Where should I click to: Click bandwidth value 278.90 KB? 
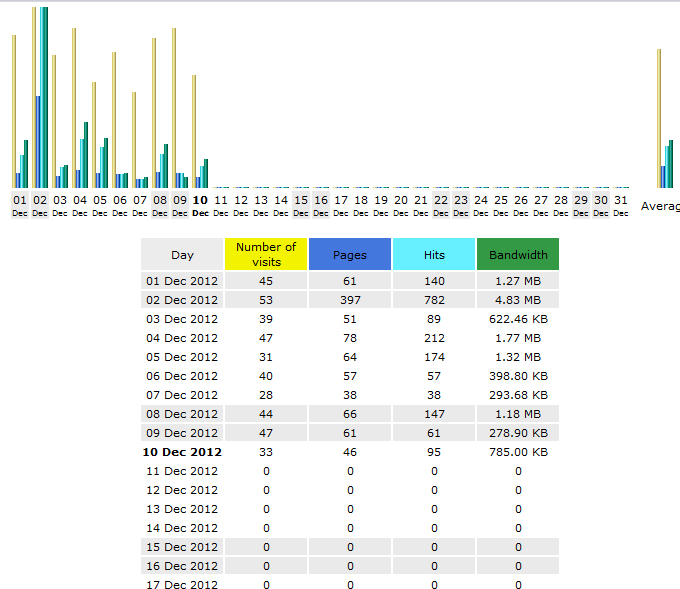coord(518,433)
